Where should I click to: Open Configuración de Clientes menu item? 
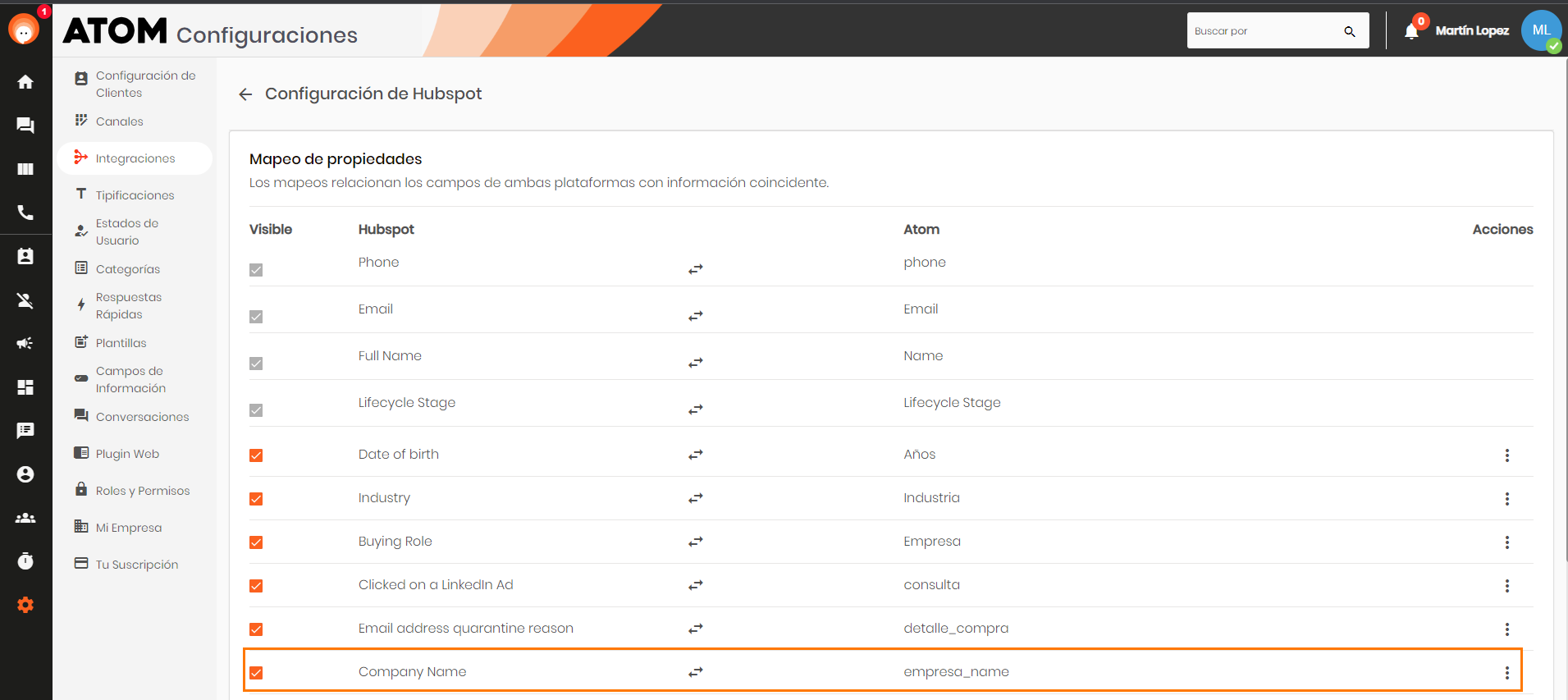[135, 84]
